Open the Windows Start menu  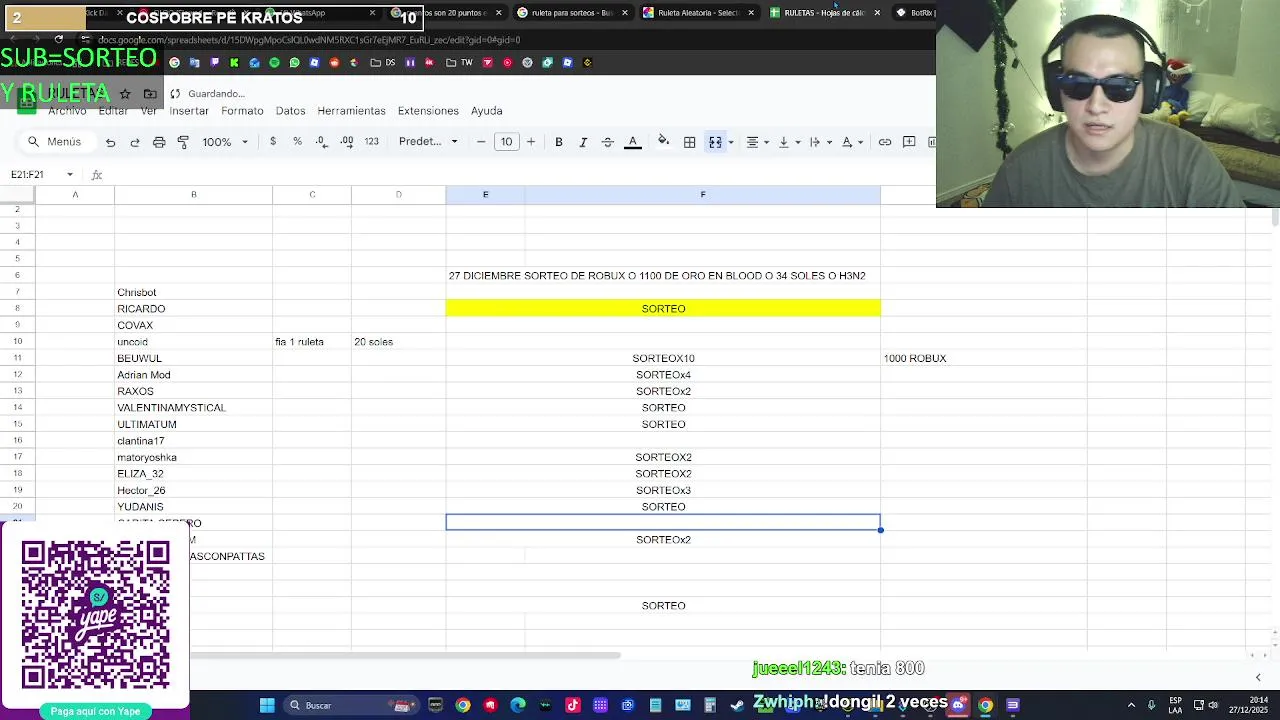click(x=267, y=706)
